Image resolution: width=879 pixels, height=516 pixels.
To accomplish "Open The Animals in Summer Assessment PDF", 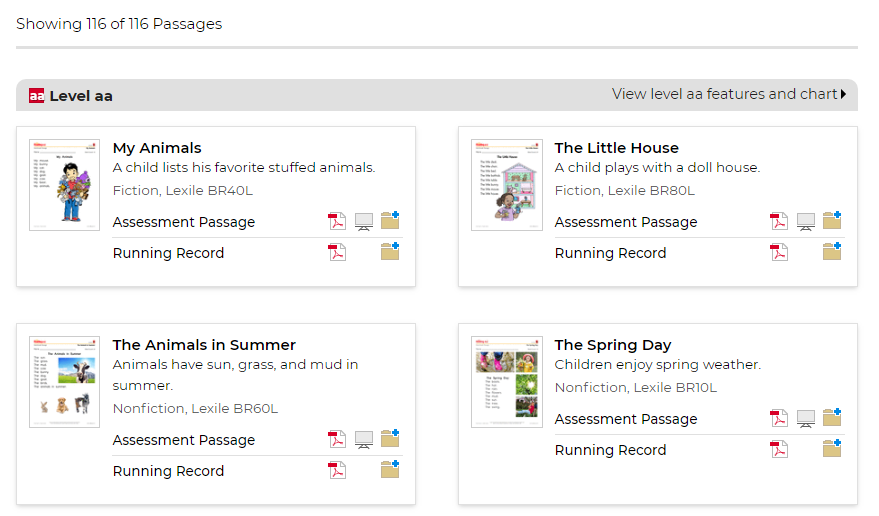I will tap(337, 440).
